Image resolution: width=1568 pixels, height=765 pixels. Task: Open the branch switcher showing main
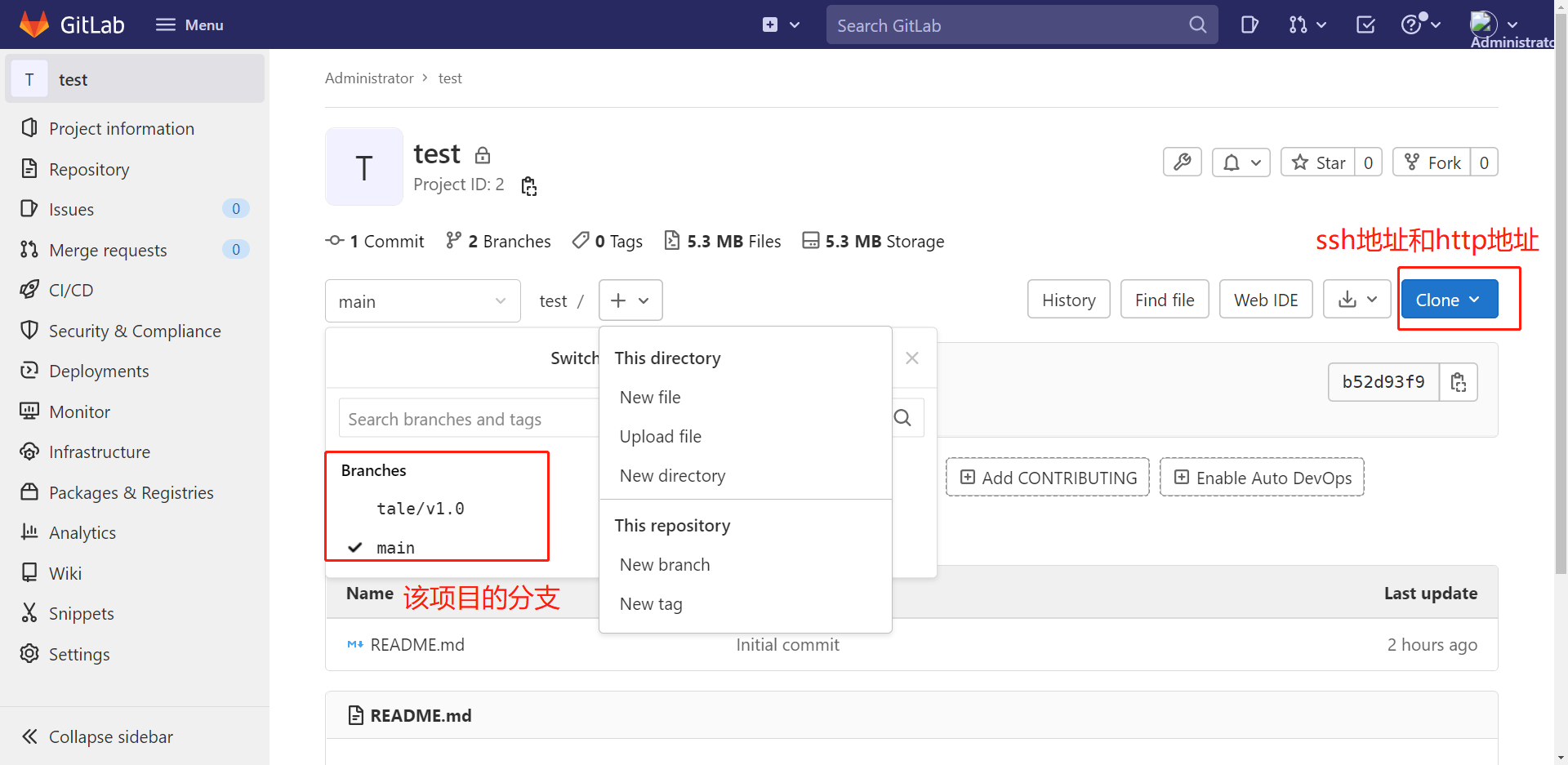pyautogui.click(x=422, y=300)
